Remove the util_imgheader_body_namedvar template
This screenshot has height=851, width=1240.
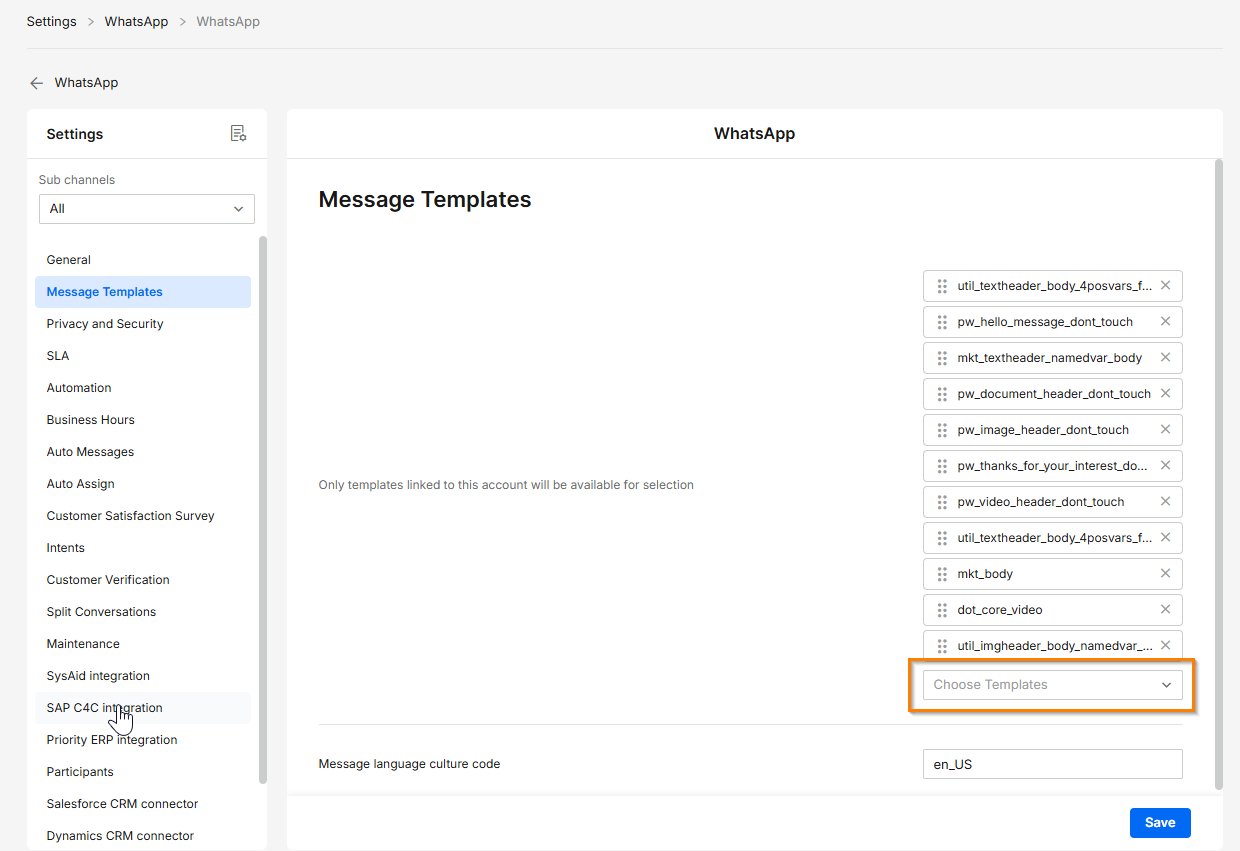pos(1165,646)
